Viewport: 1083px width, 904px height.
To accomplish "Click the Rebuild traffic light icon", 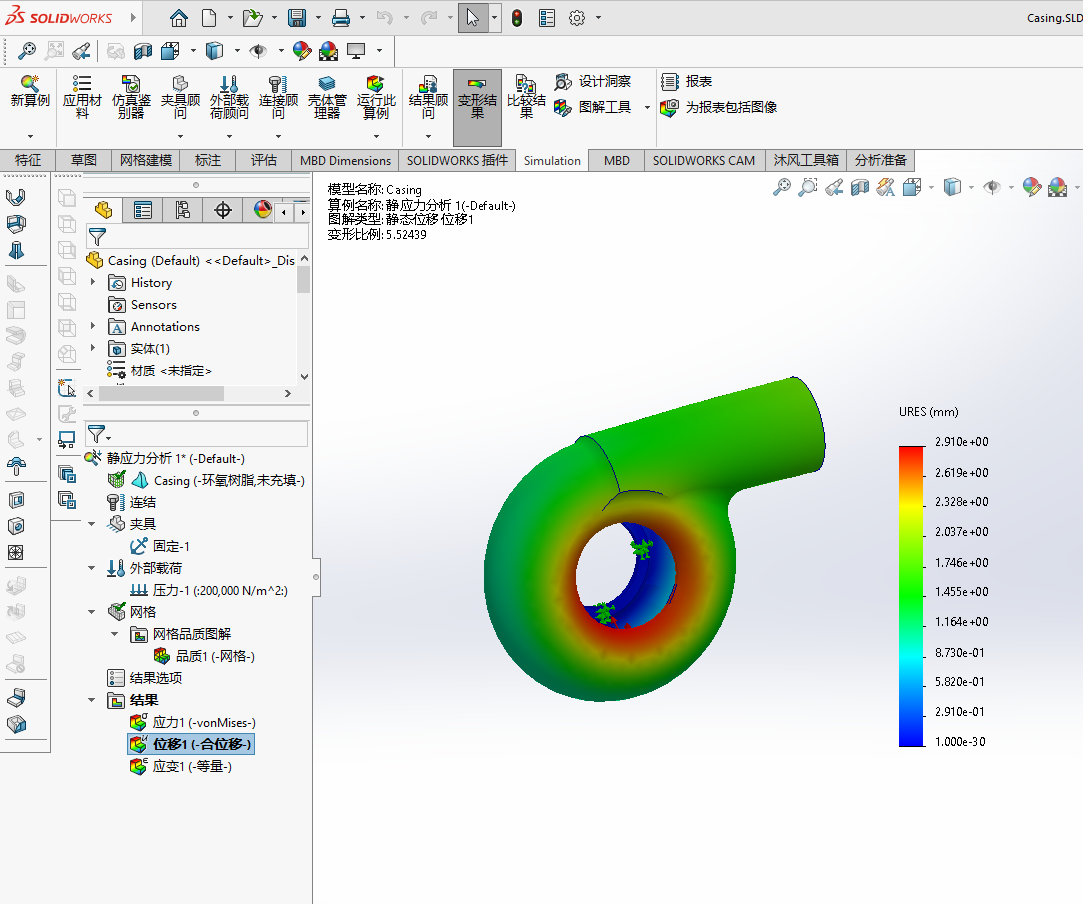I will (x=517, y=18).
